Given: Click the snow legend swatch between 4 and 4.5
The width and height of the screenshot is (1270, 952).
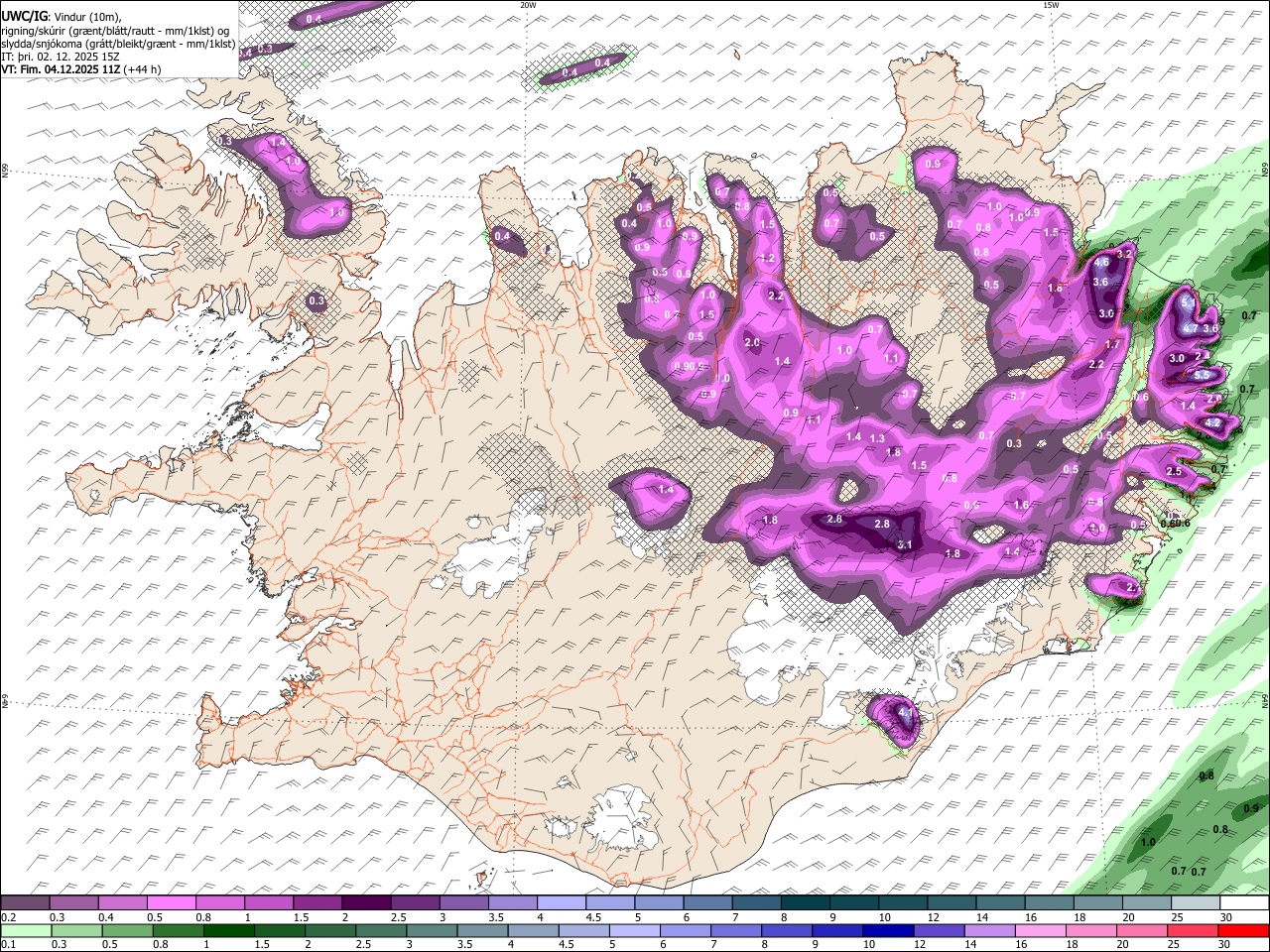Looking at the screenshot, I should (x=561, y=903).
